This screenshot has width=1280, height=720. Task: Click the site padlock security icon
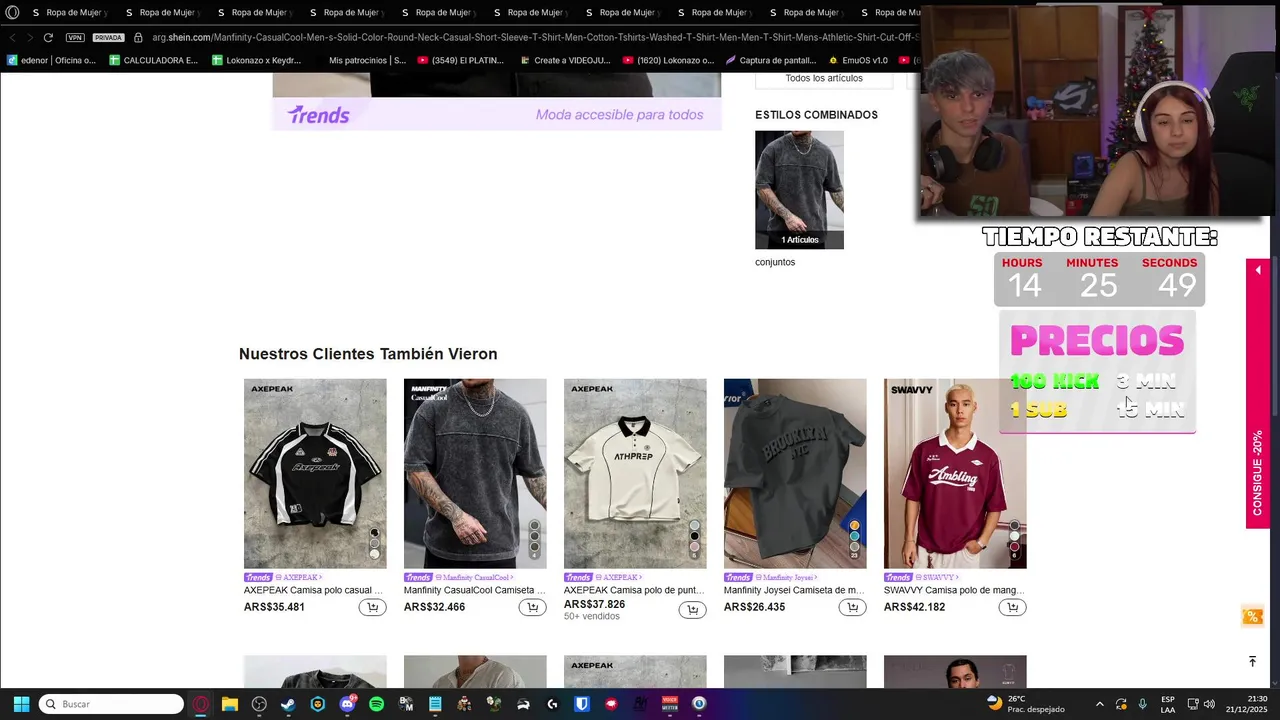[138, 37]
